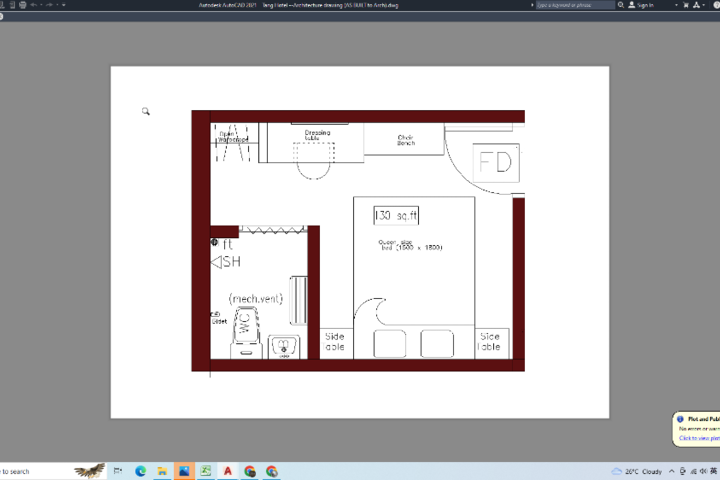Click the 'SH' shower label
Screen dimensions: 720x480
click(231, 262)
